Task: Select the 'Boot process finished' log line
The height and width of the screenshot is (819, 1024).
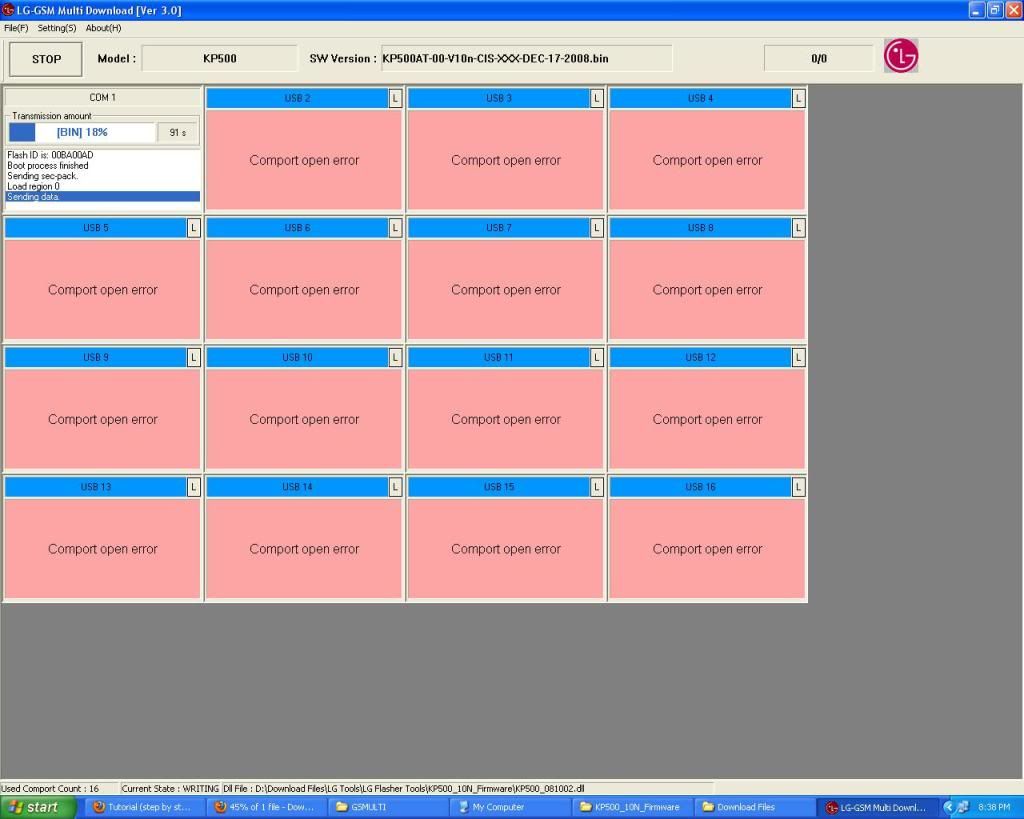Action: pyautogui.click(x=48, y=165)
